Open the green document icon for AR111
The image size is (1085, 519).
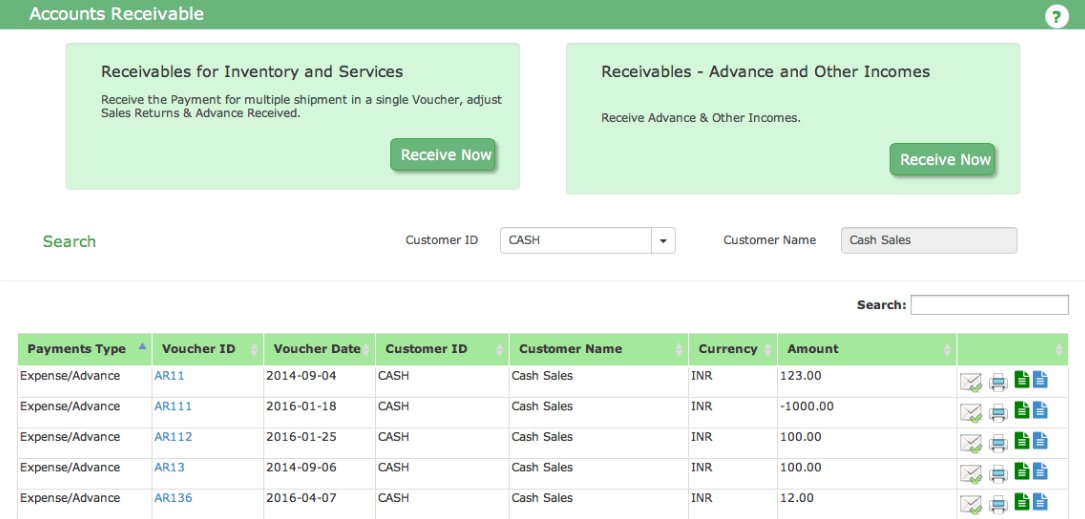[1022, 410]
